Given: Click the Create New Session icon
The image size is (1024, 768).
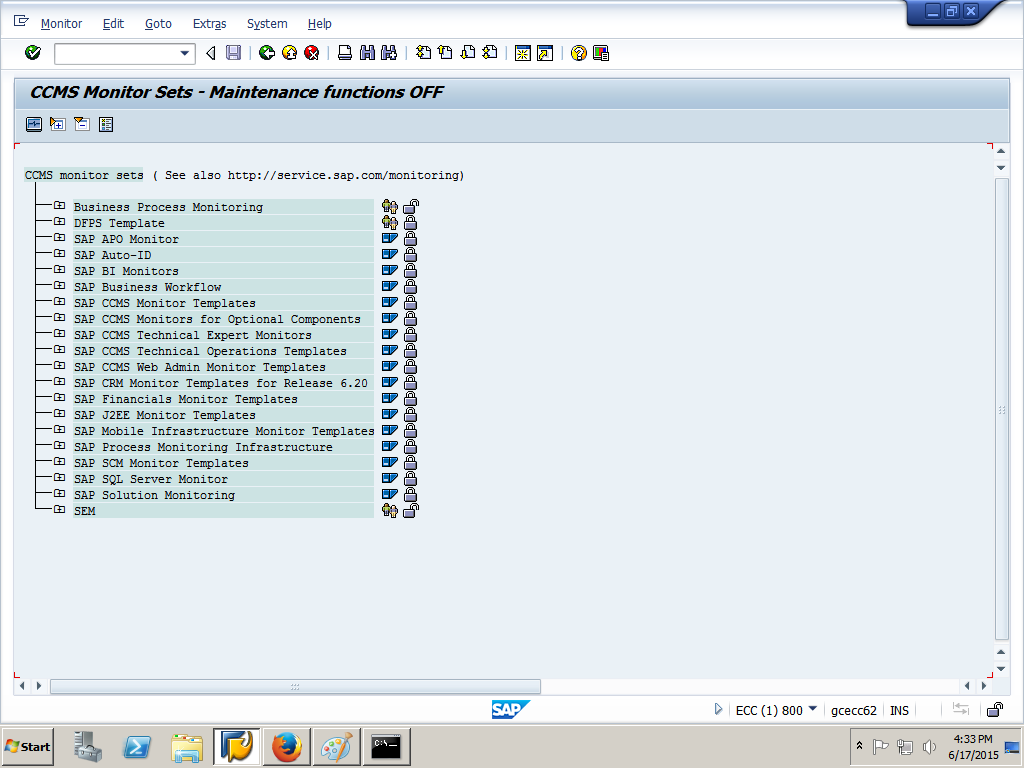Looking at the screenshot, I should 522,53.
